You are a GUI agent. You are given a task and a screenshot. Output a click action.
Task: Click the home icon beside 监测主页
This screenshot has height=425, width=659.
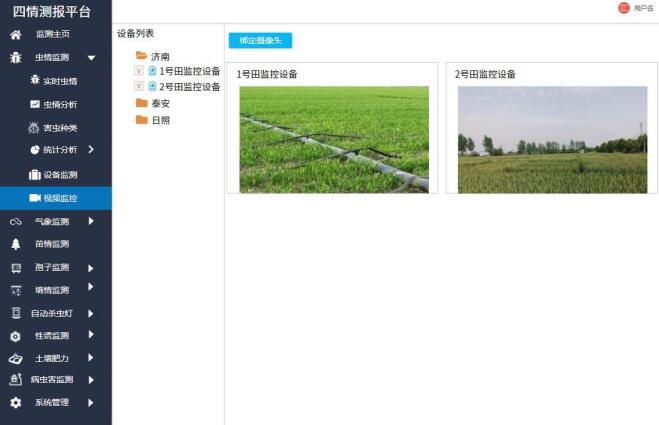point(15,34)
